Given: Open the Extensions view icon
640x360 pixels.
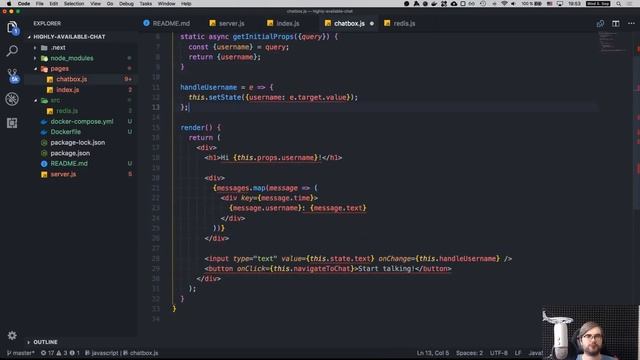Looking at the screenshot, I should tap(12, 123).
